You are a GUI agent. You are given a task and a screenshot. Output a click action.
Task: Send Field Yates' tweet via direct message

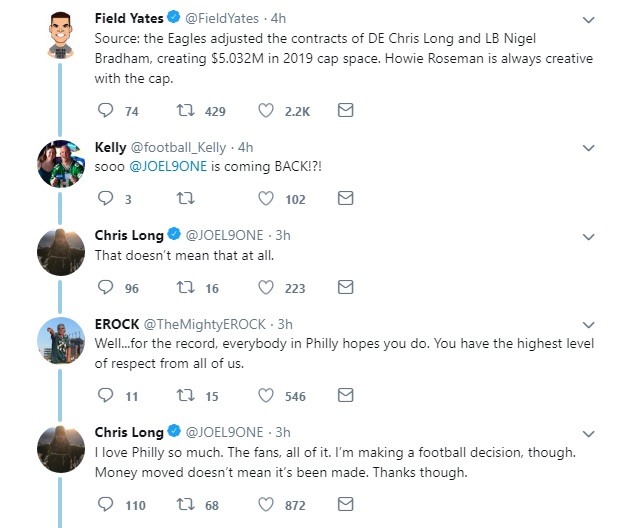[x=345, y=111]
